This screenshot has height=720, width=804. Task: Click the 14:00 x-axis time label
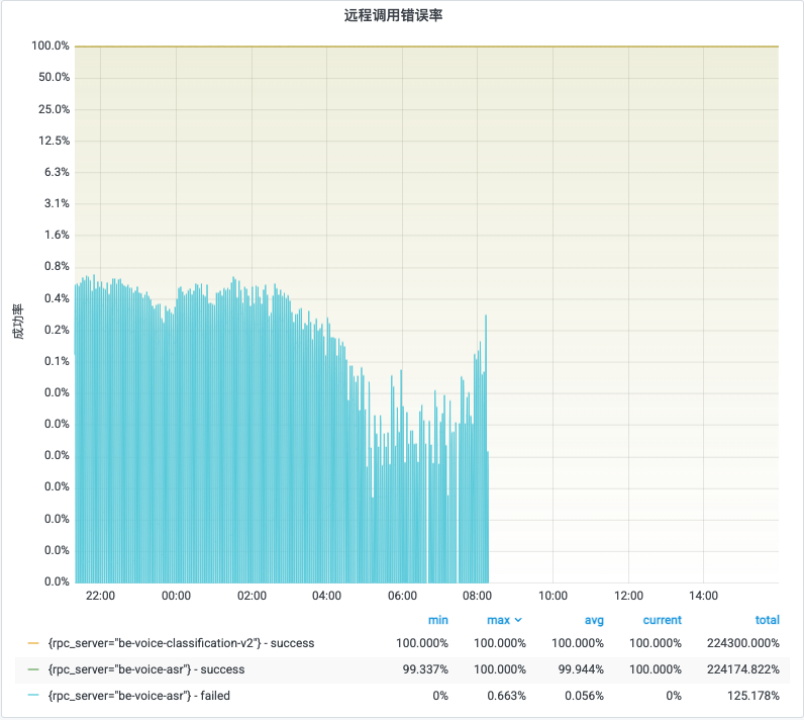pyautogui.click(x=703, y=596)
